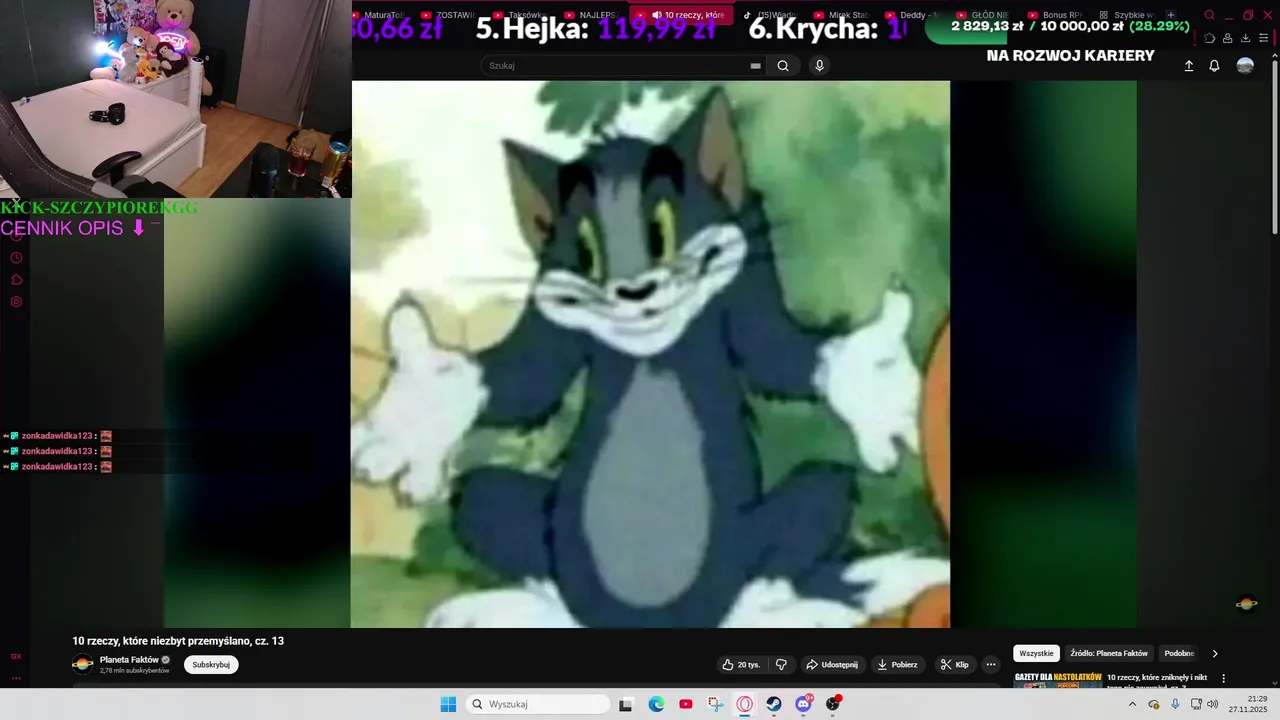Image resolution: width=1280 pixels, height=720 pixels.
Task: Click the Klip button
Action: point(955,664)
